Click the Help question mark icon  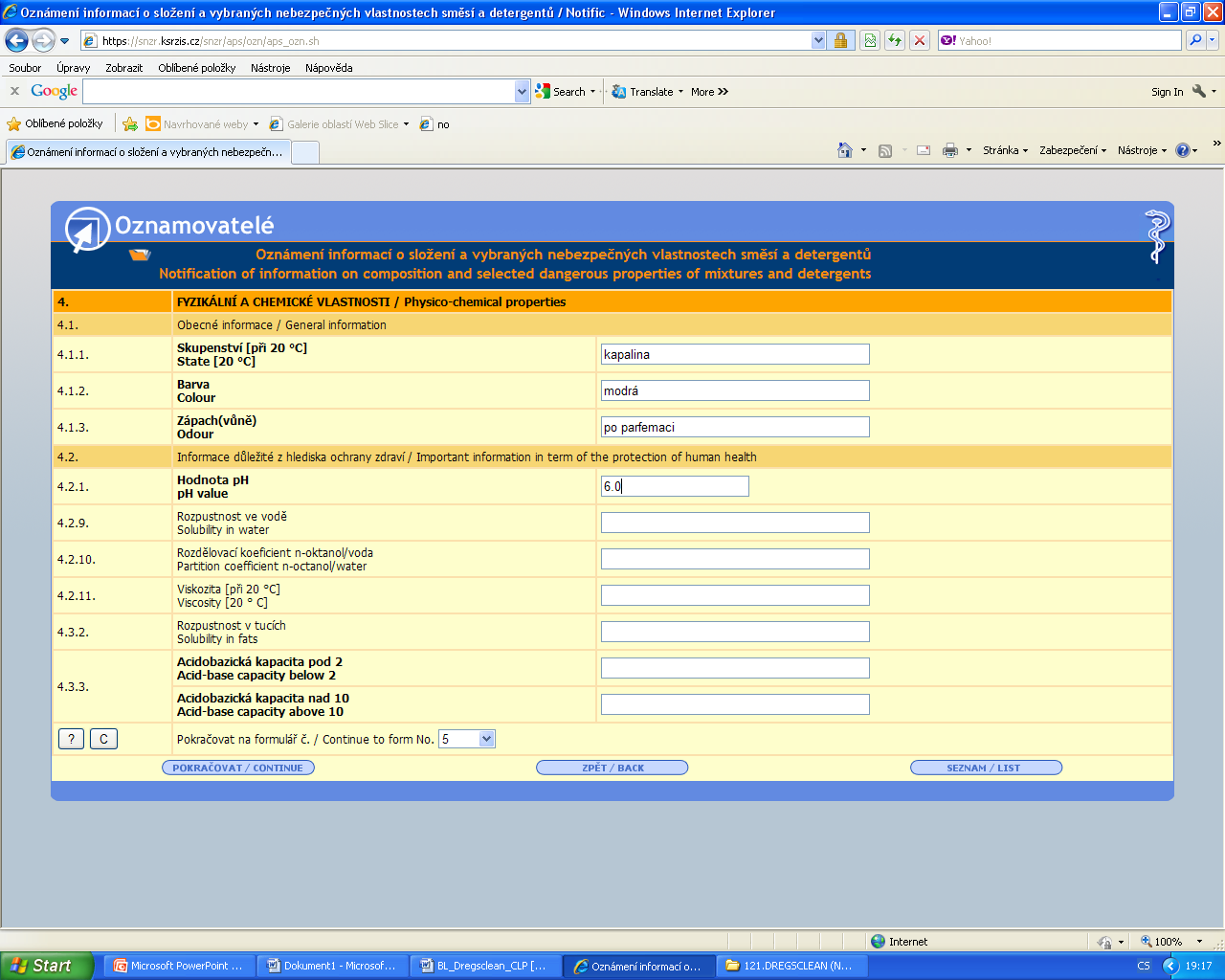[x=1183, y=150]
